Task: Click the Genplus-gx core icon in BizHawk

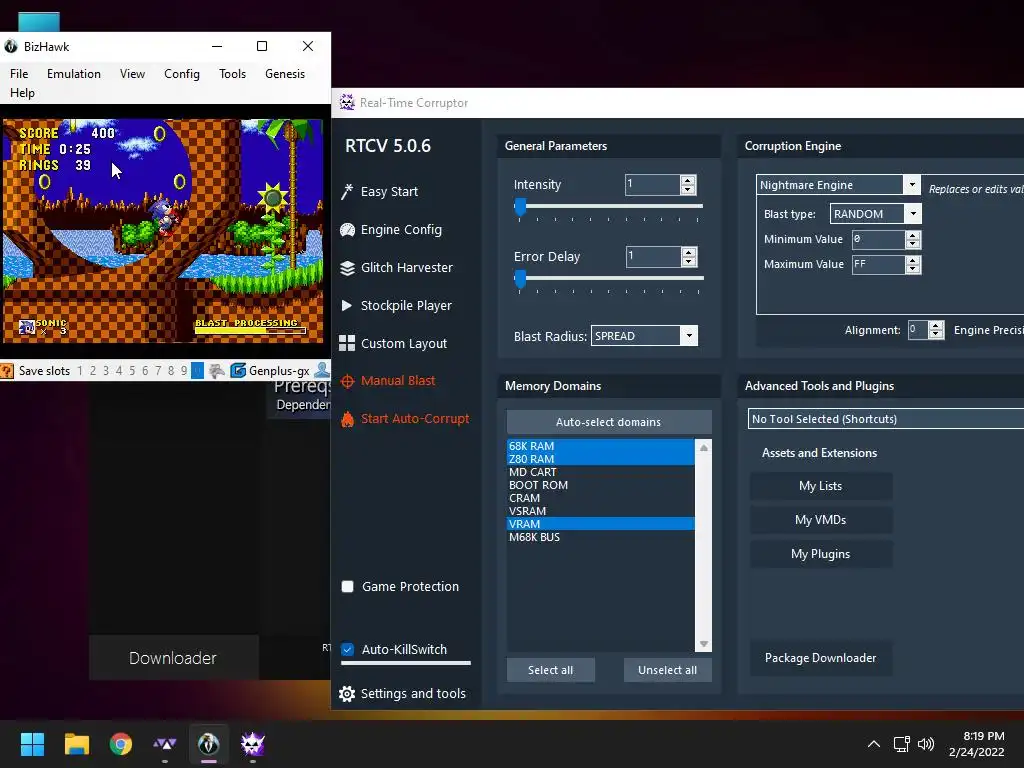Action: pyautogui.click(x=238, y=371)
